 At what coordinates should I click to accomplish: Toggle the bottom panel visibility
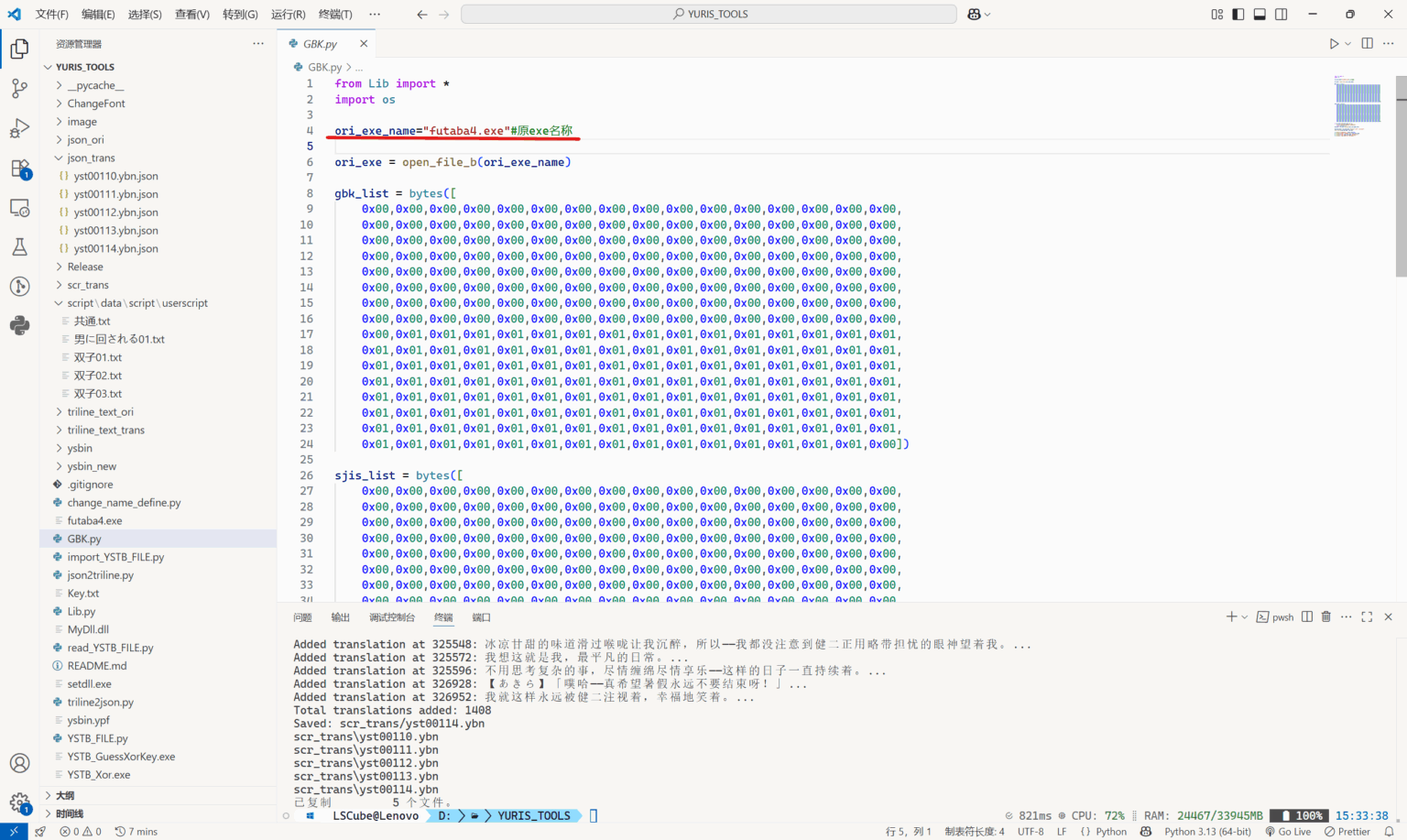pyautogui.click(x=1260, y=14)
